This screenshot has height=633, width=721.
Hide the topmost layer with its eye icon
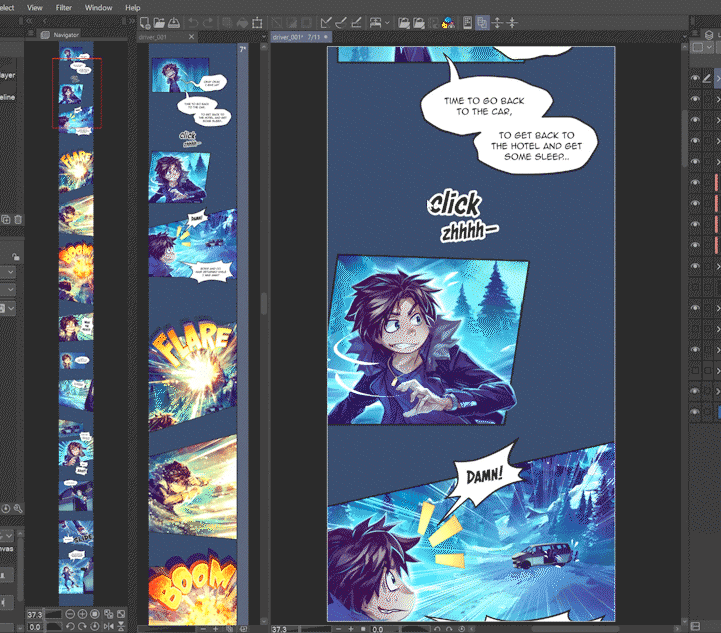tap(695, 78)
